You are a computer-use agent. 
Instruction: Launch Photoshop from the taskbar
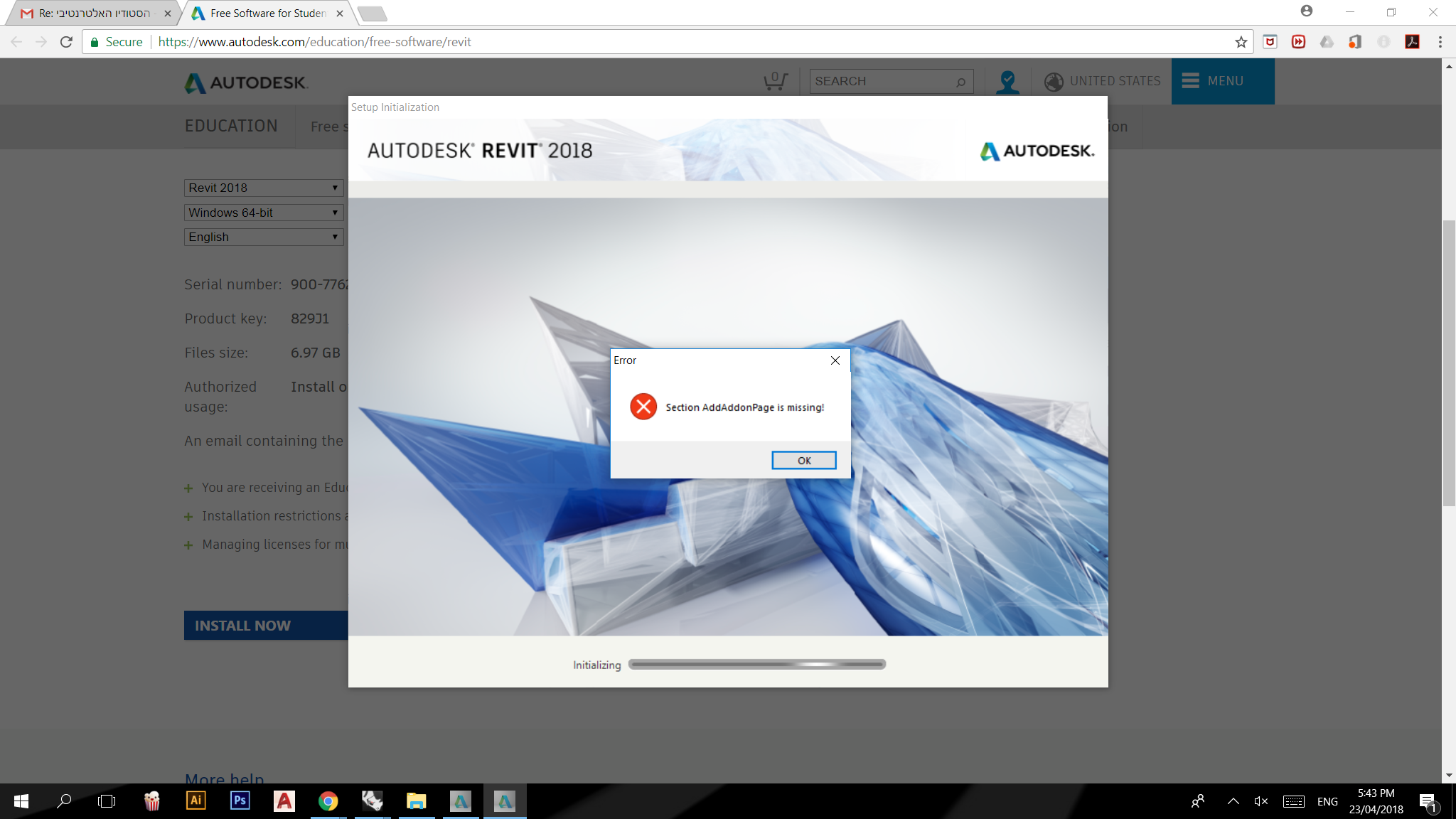(x=240, y=801)
